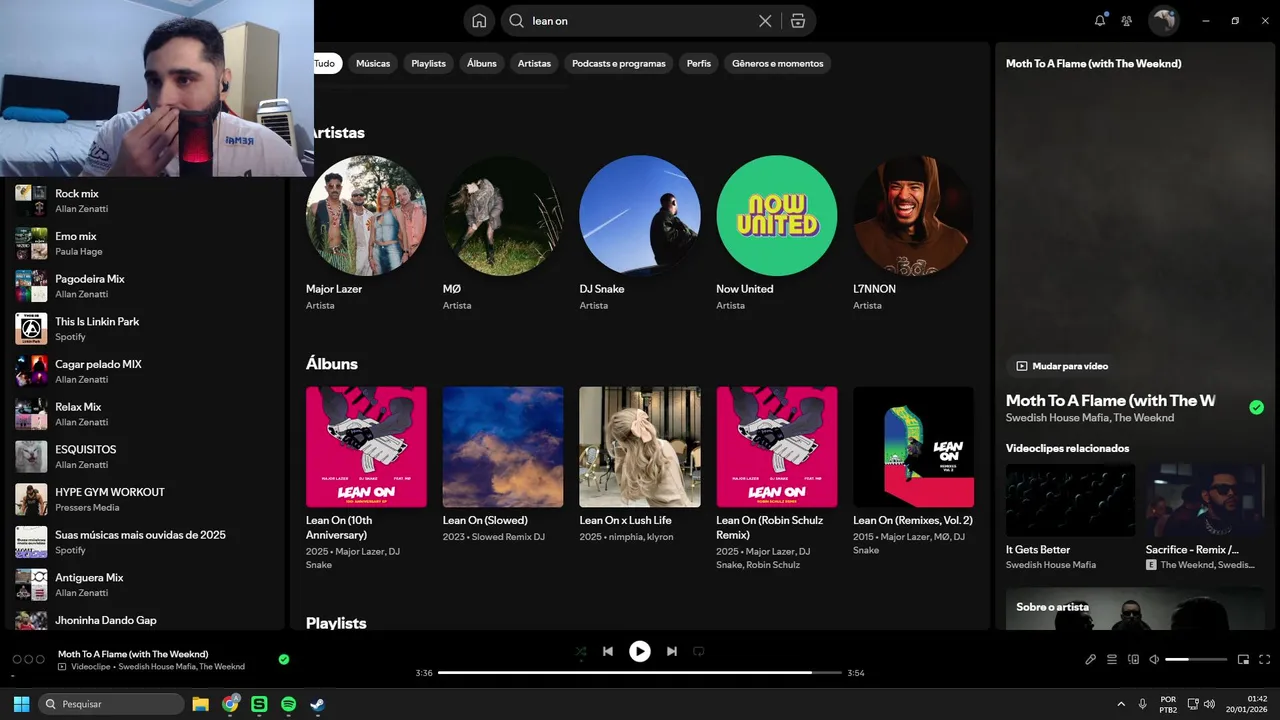1280x720 pixels.
Task: Click the Mudar para vídeo button
Action: tap(1062, 366)
